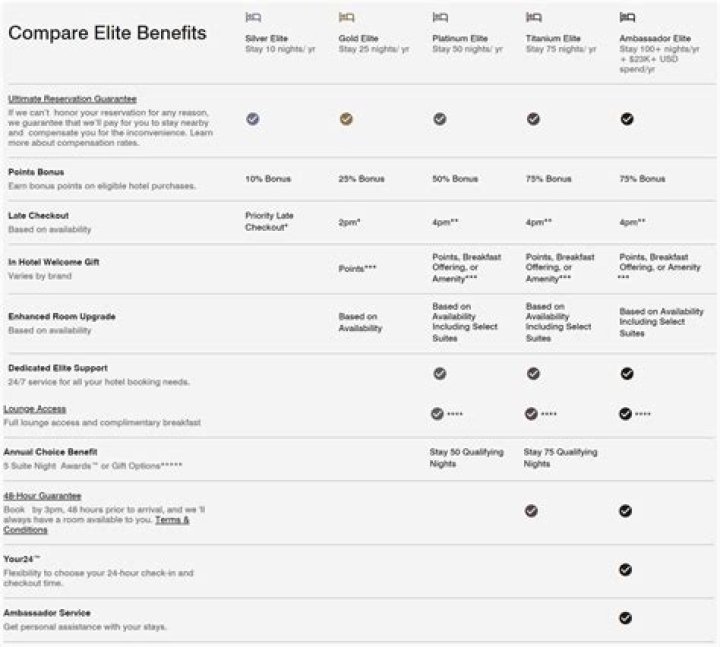Click Ambassador Elite Your24 checkmark

626,570
